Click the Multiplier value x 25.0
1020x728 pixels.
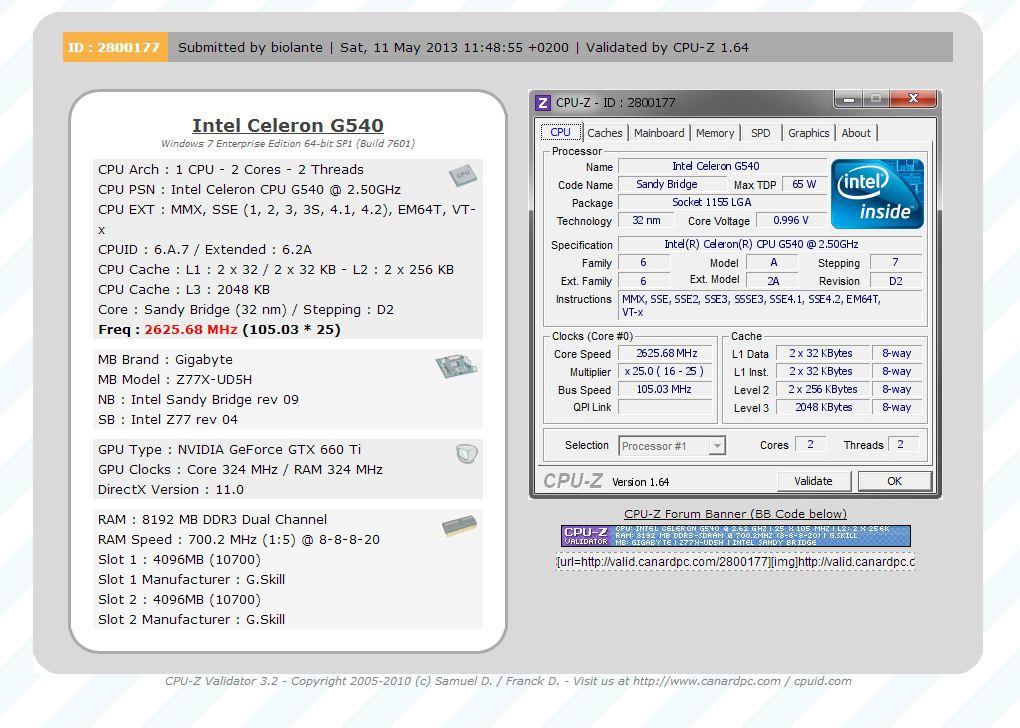[665, 371]
